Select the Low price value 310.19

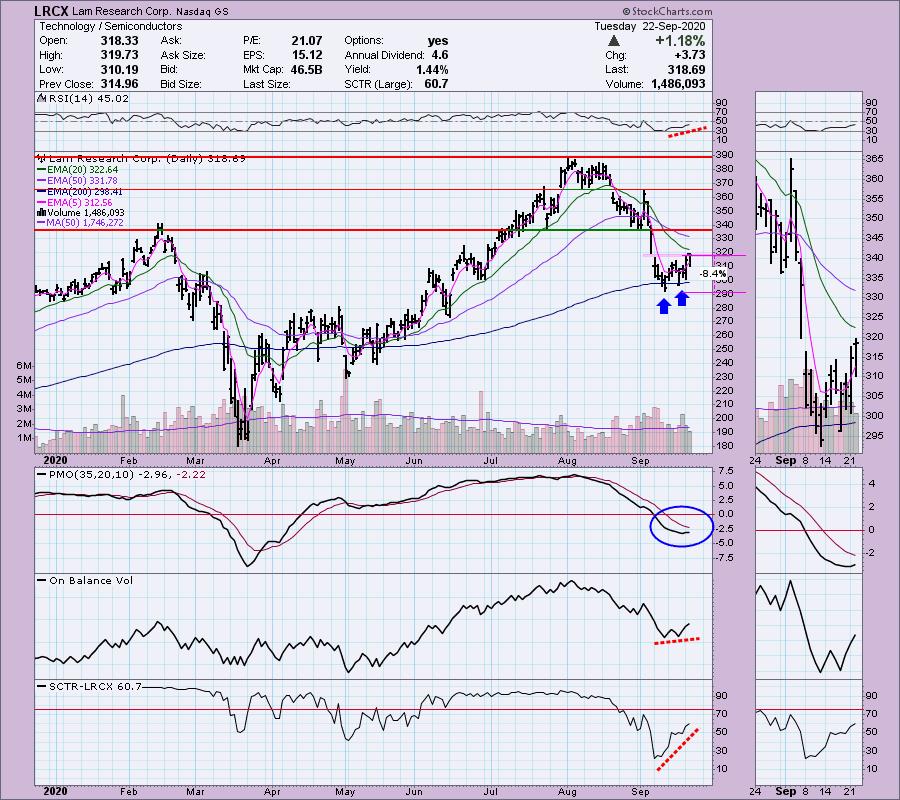119,69
